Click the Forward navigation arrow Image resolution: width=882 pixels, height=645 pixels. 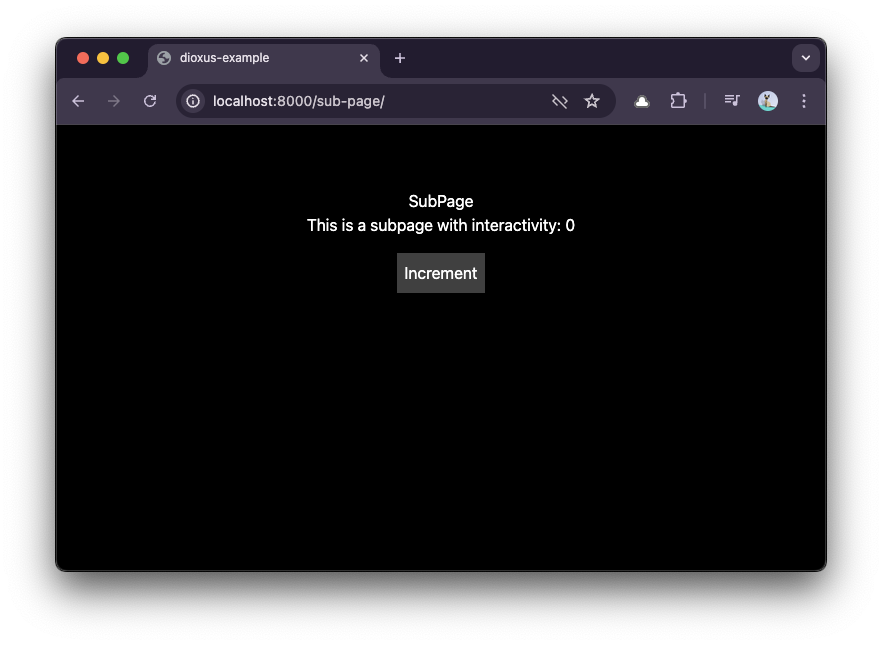[114, 101]
